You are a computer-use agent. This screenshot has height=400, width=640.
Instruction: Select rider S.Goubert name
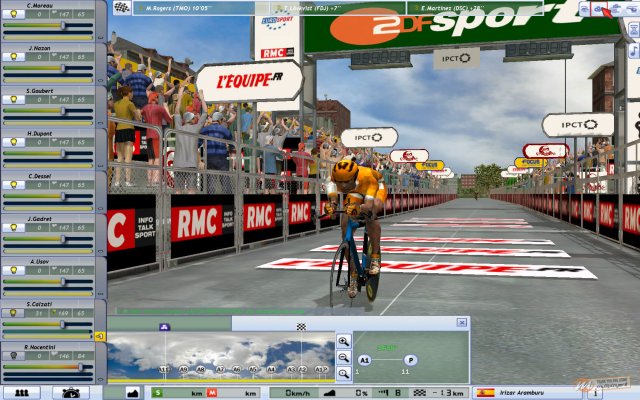(x=40, y=91)
